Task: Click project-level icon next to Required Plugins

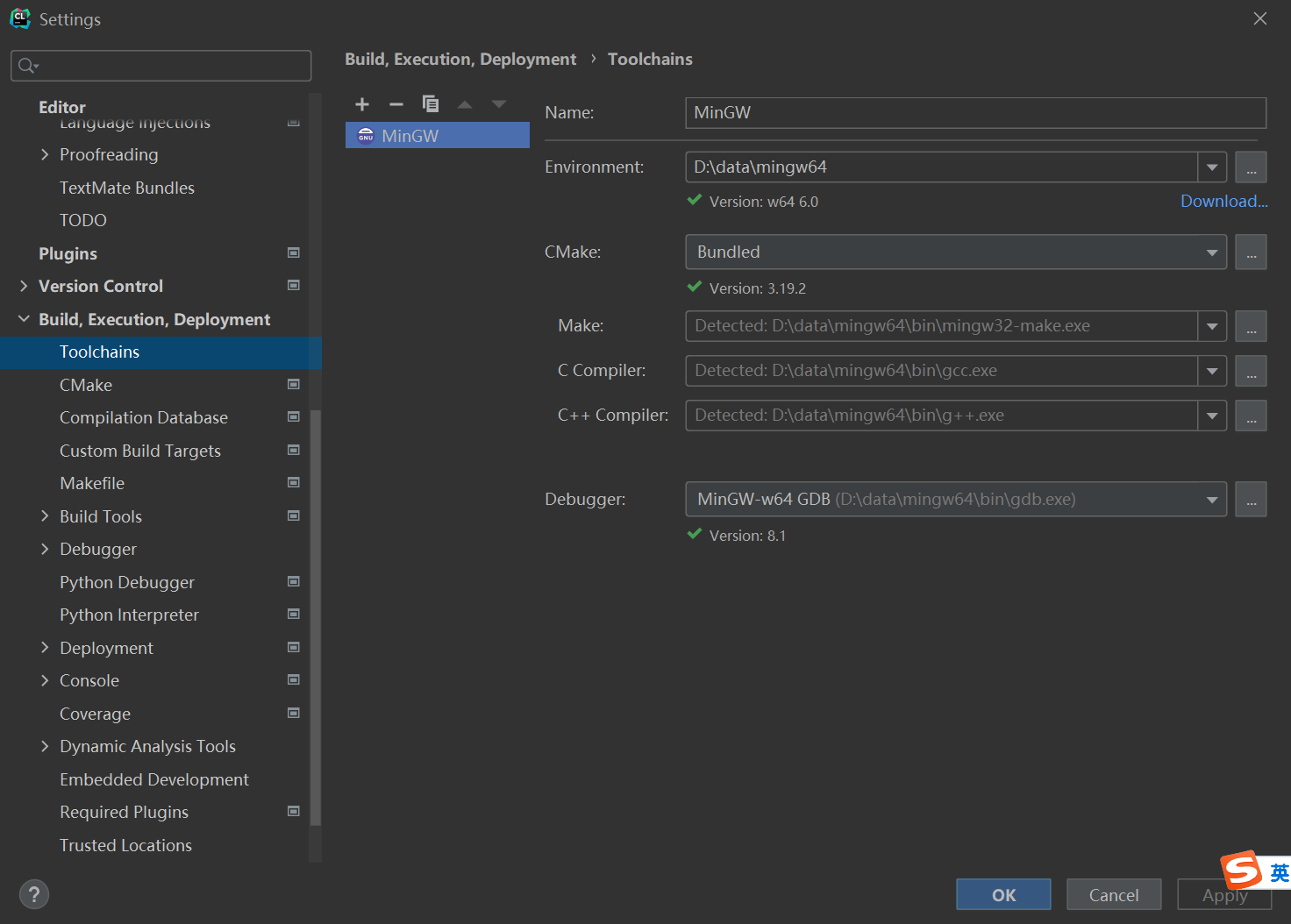Action: pyautogui.click(x=294, y=811)
